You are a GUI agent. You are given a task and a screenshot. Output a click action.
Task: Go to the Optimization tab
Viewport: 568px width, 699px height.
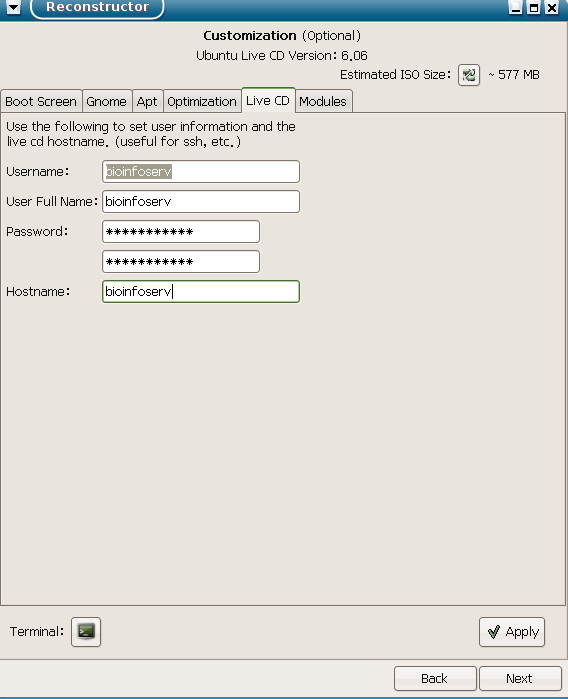[202, 102]
